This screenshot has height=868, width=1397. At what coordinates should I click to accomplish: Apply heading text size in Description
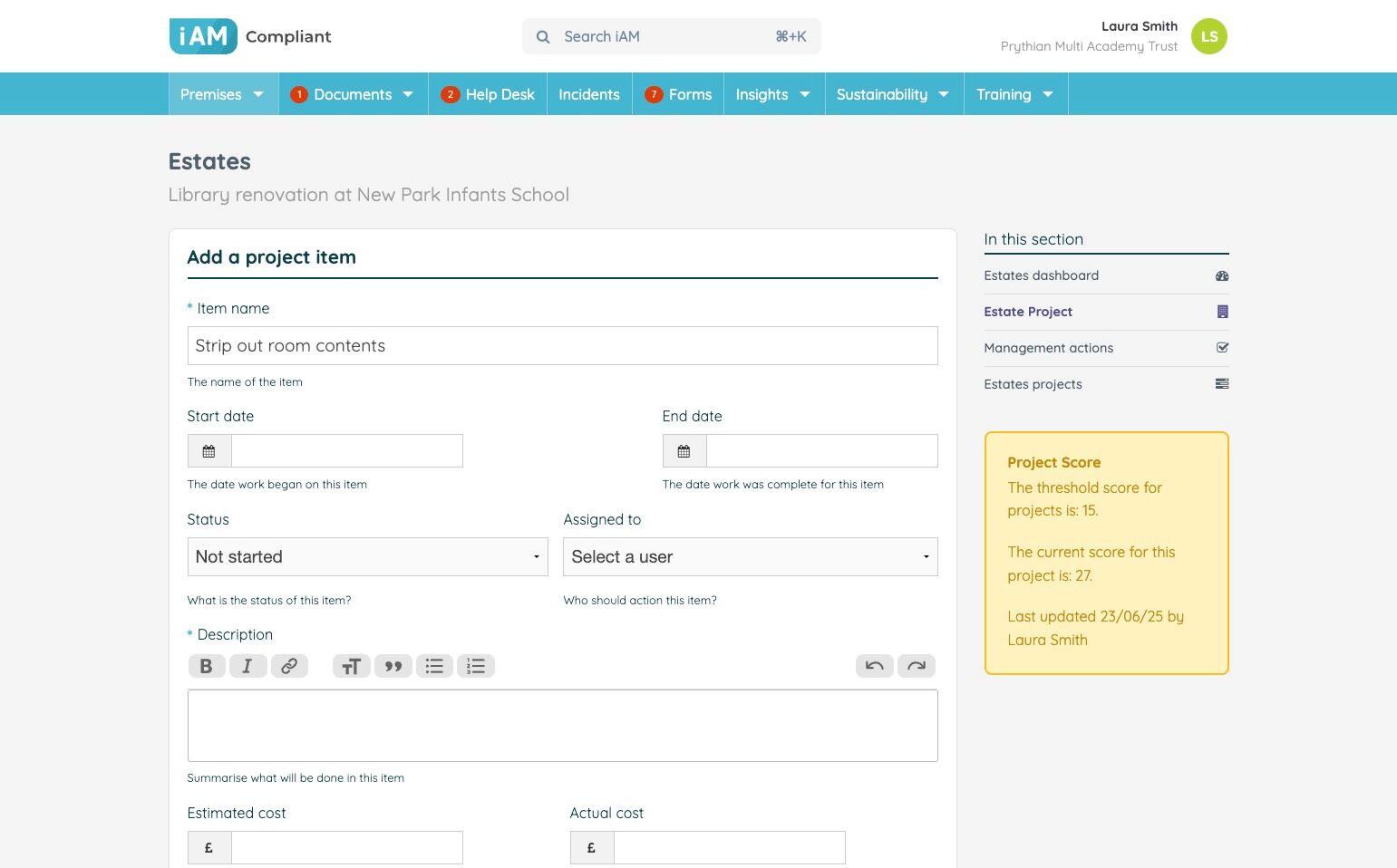[352, 667]
